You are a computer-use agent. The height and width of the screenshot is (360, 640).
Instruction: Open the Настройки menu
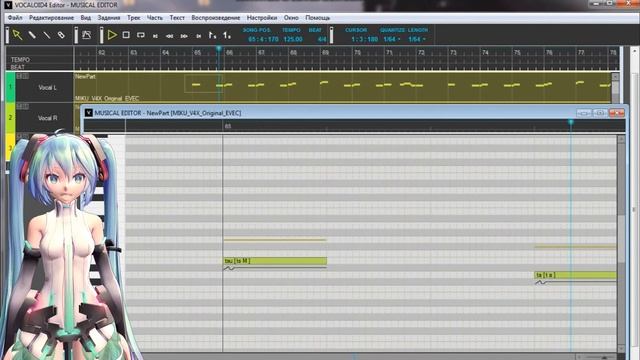(x=262, y=18)
